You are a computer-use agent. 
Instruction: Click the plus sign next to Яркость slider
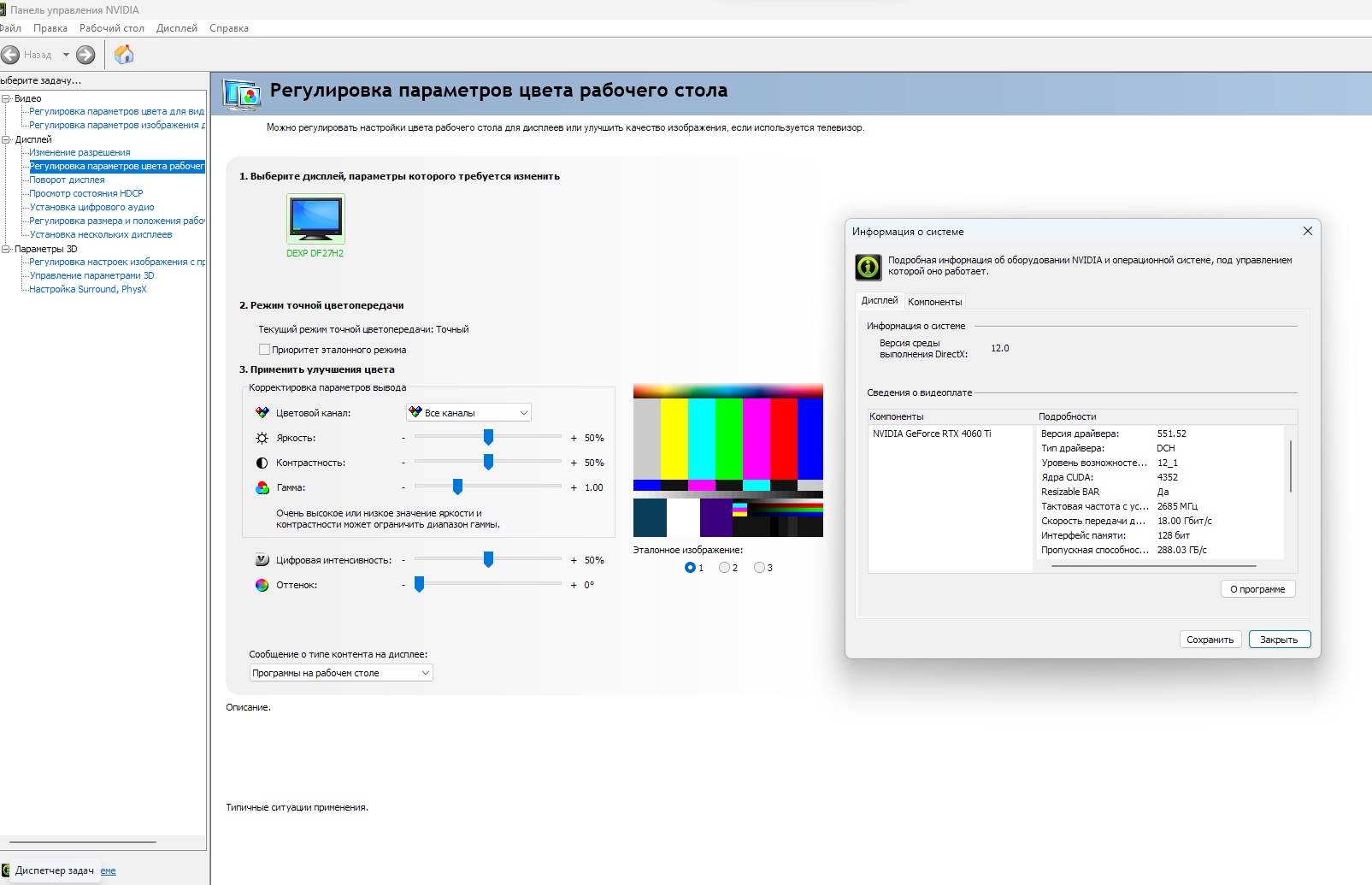pyautogui.click(x=574, y=438)
